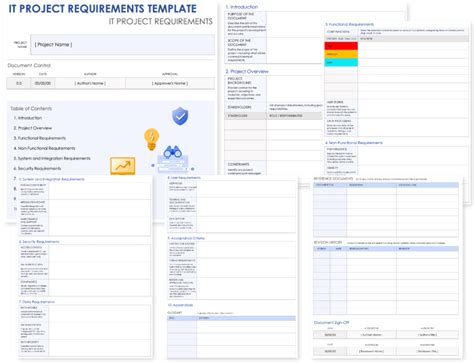
Task: Click the Constraints row label
Action: [238, 164]
